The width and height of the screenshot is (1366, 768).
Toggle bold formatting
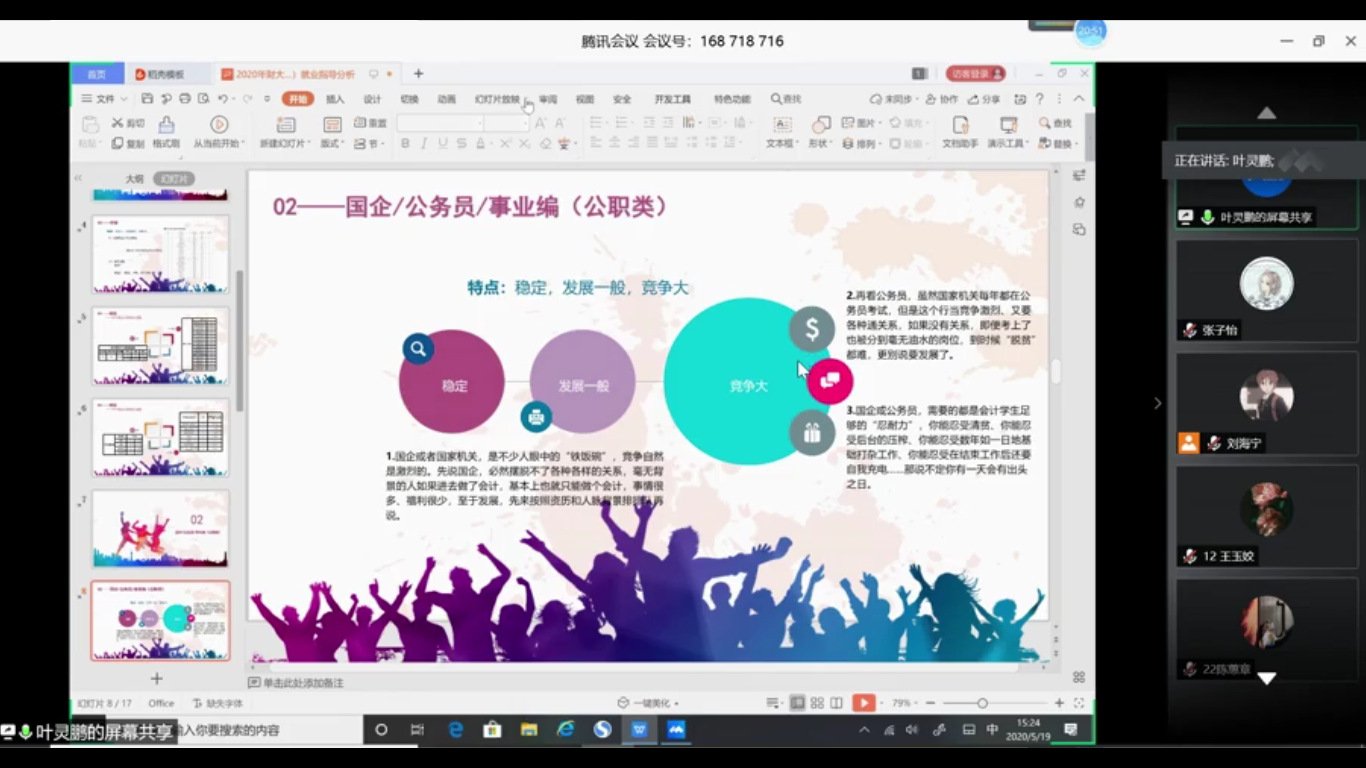405,144
